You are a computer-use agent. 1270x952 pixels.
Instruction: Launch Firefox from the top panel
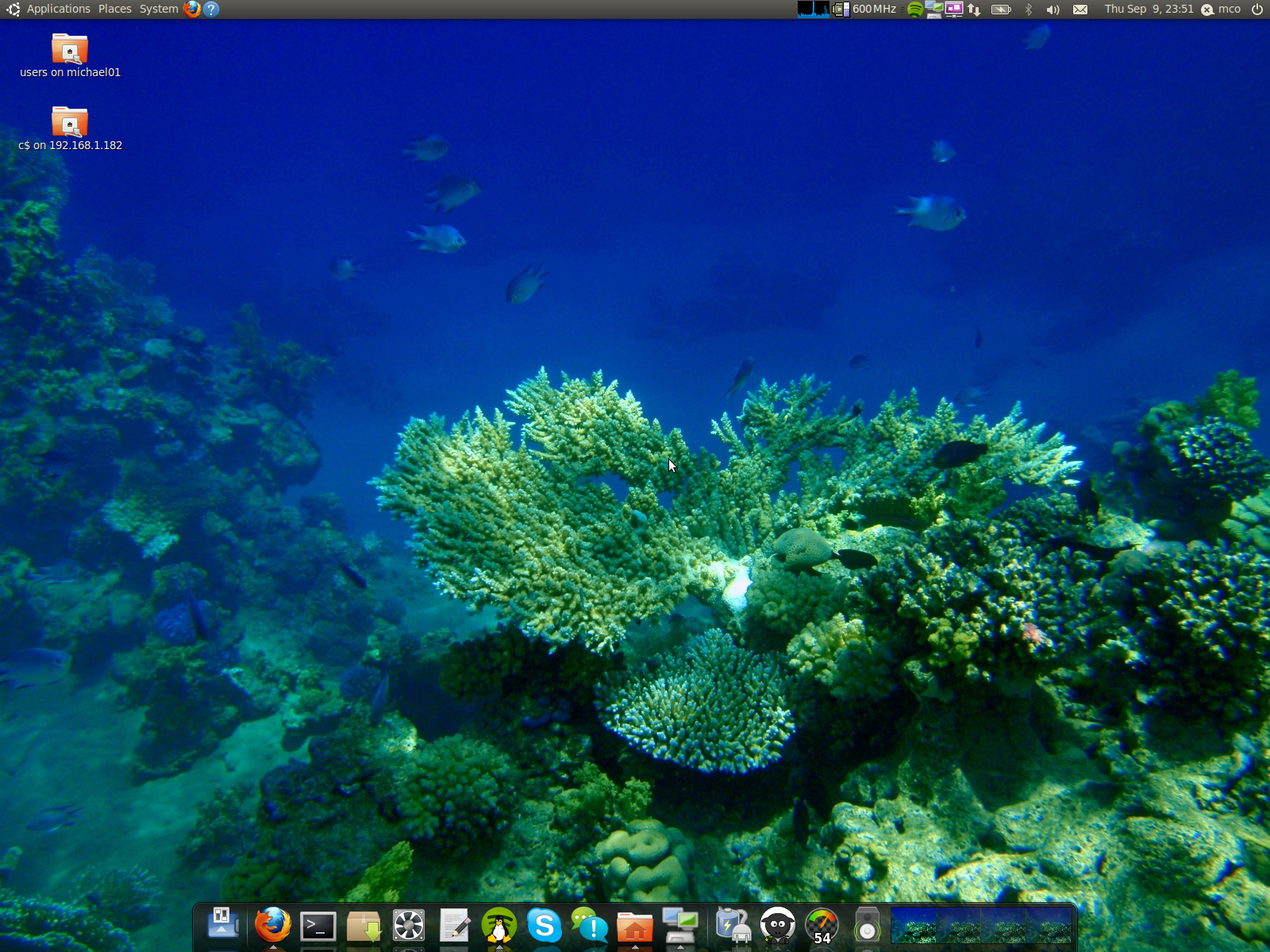point(192,9)
